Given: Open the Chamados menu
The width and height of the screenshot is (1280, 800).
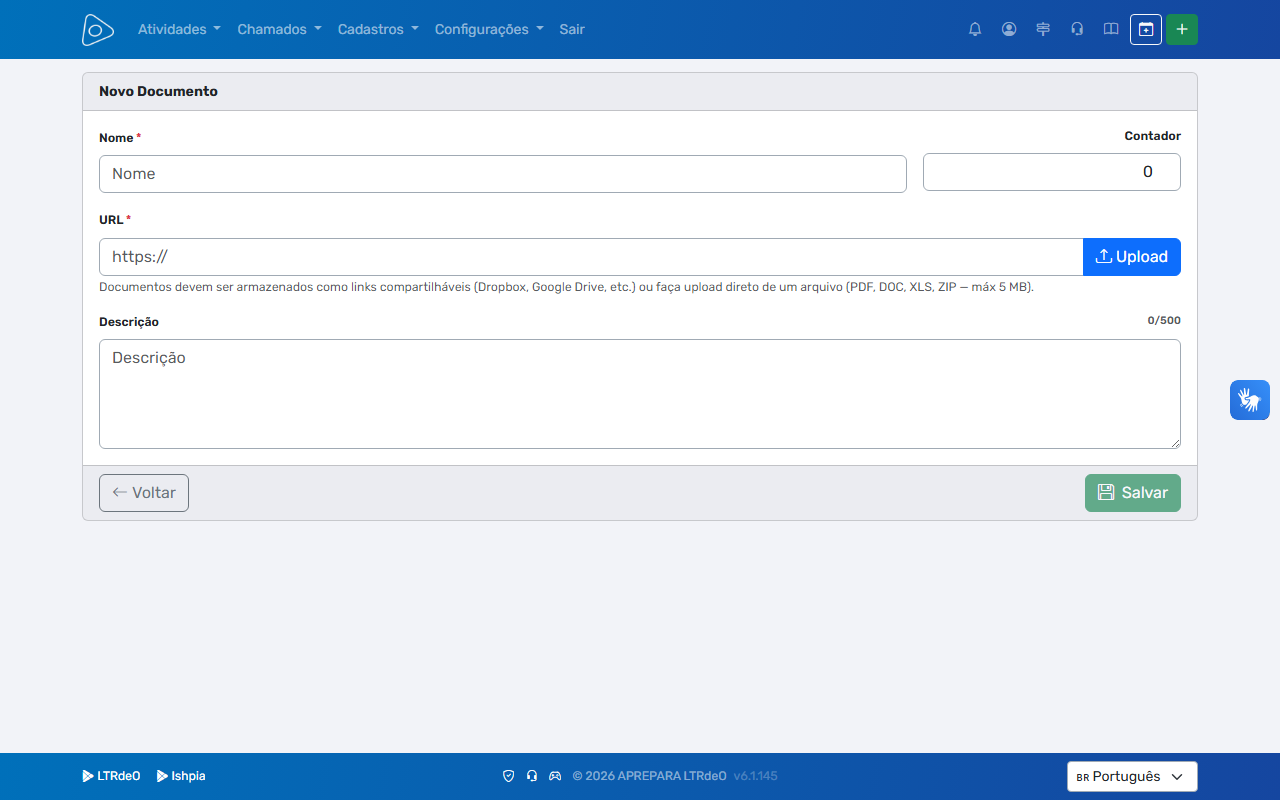Looking at the screenshot, I should tap(279, 29).
